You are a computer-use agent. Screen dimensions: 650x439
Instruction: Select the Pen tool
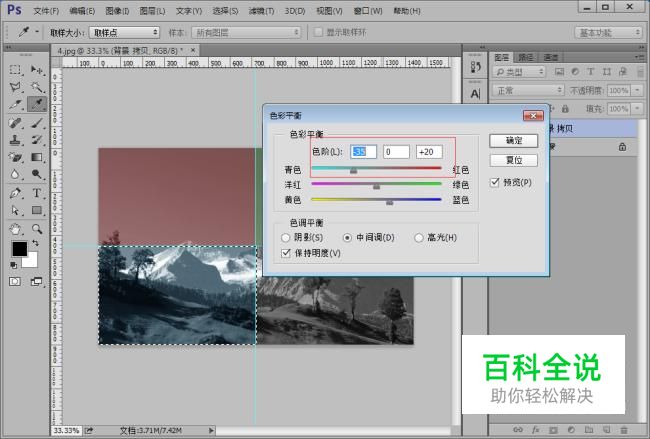click(x=15, y=193)
